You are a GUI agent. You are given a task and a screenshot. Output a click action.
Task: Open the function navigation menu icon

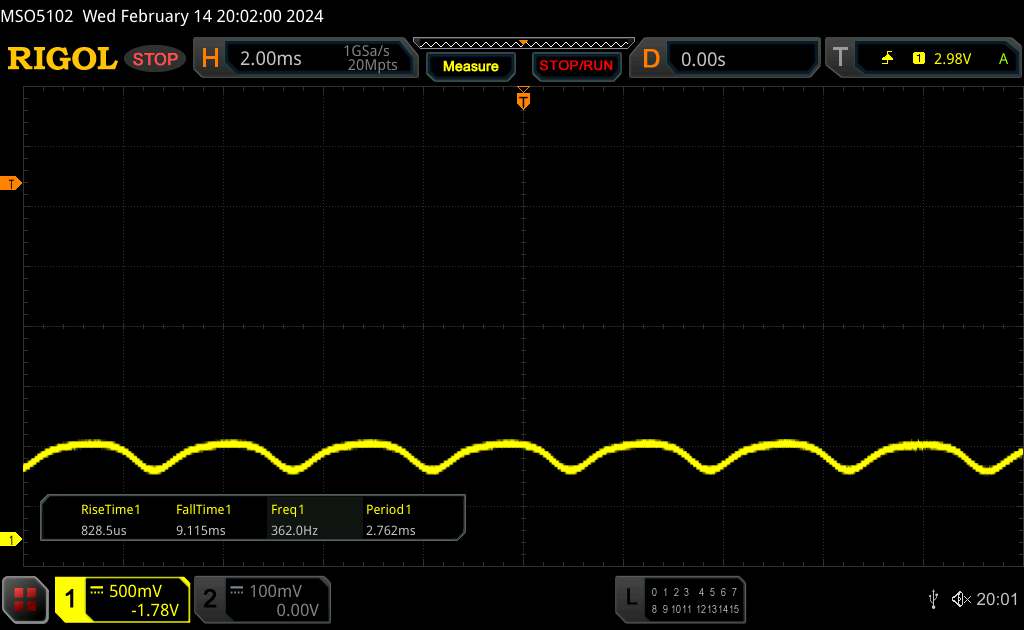coord(26,599)
